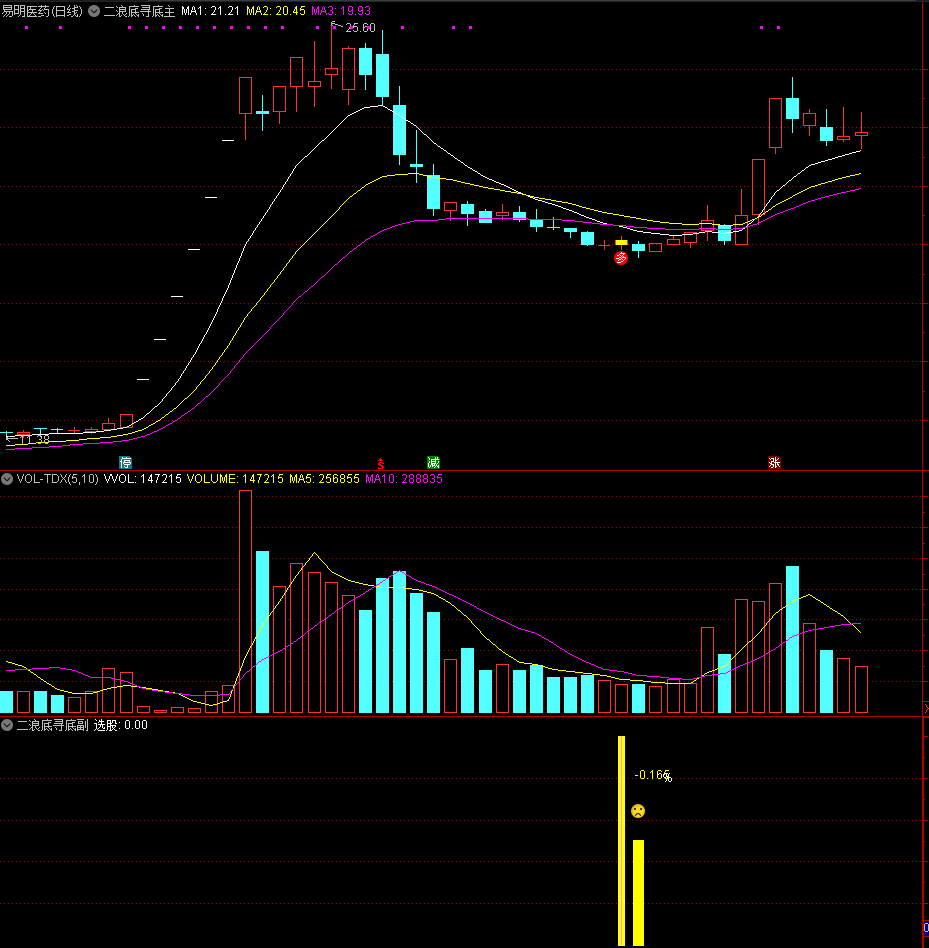Click the 二浪底寻底主 indicator name
The image size is (929, 948).
139,11
